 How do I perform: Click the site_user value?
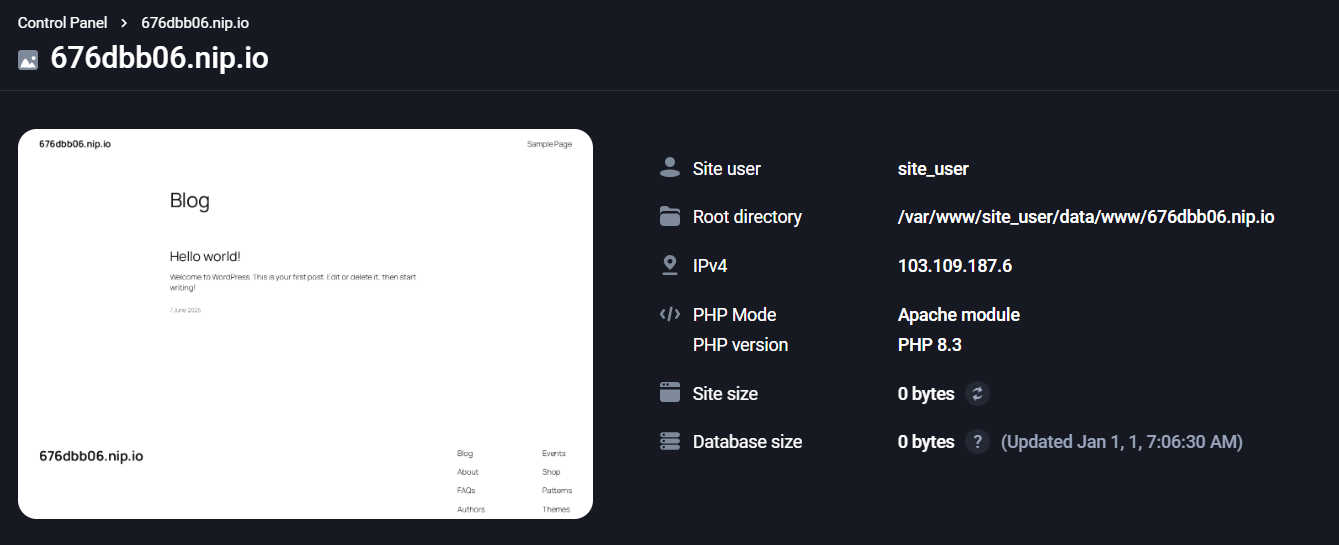click(933, 168)
